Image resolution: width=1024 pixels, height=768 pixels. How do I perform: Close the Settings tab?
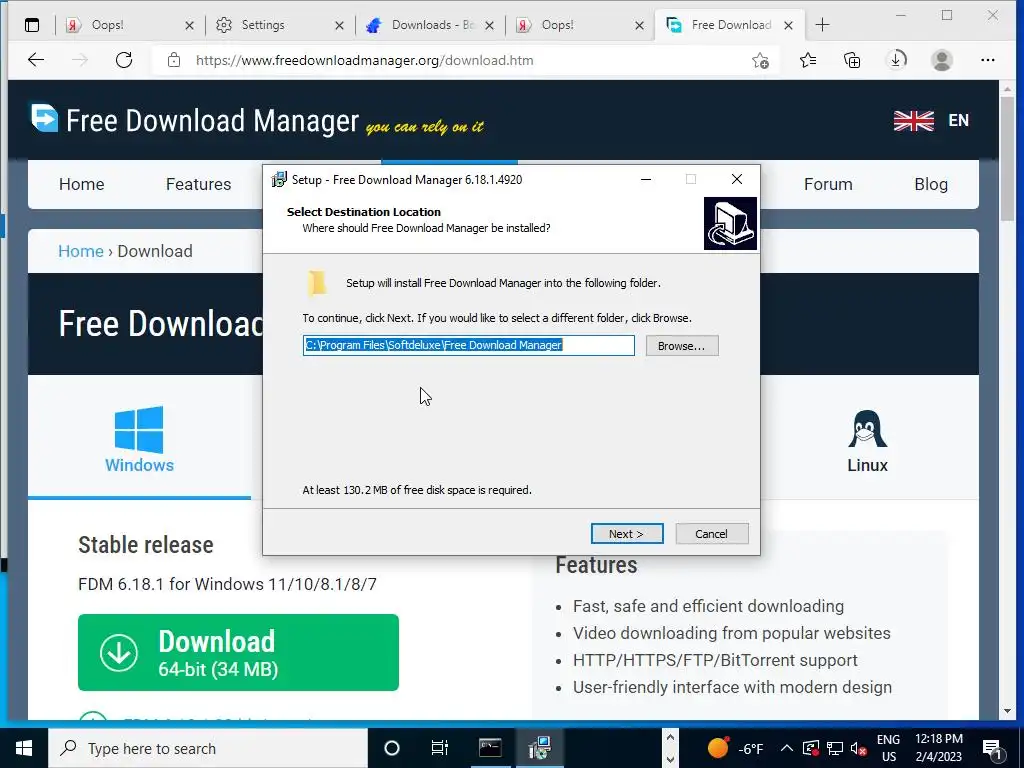340,25
